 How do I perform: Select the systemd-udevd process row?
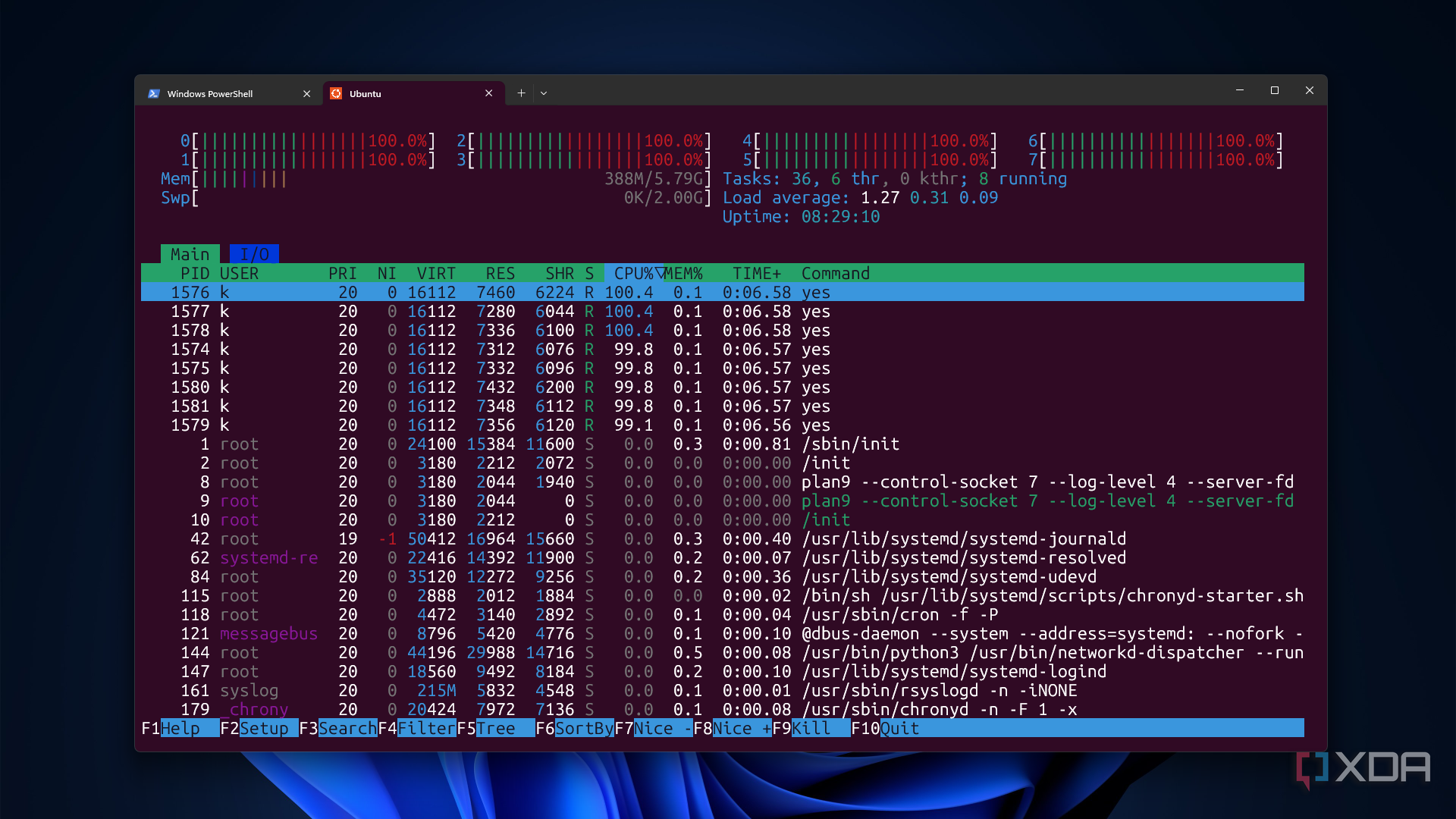[x=722, y=576]
